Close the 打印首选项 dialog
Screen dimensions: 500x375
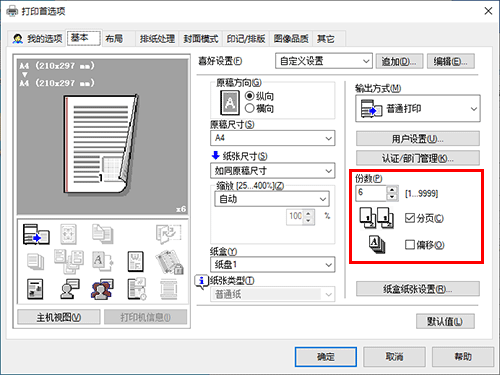pyautogui.click(x=488, y=11)
